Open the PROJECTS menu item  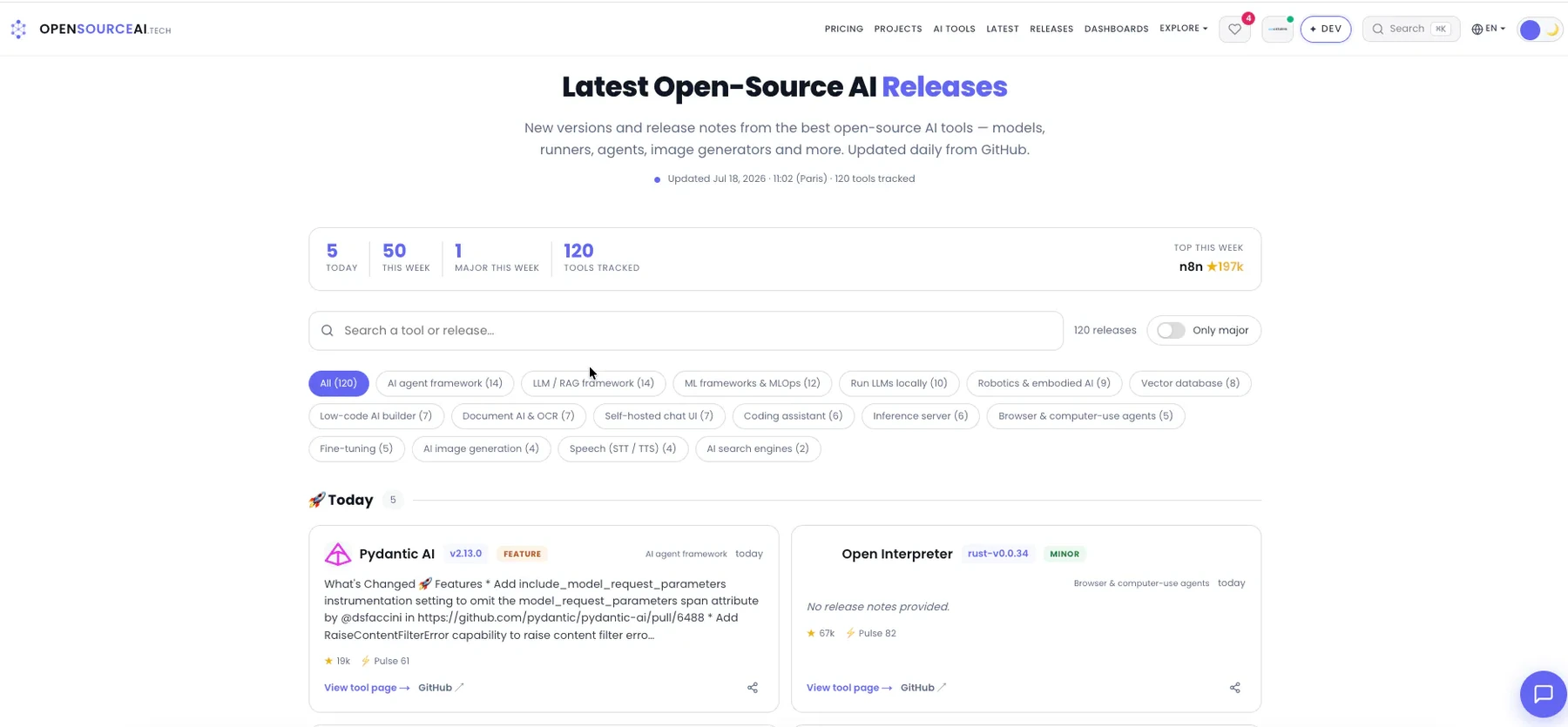tap(897, 29)
